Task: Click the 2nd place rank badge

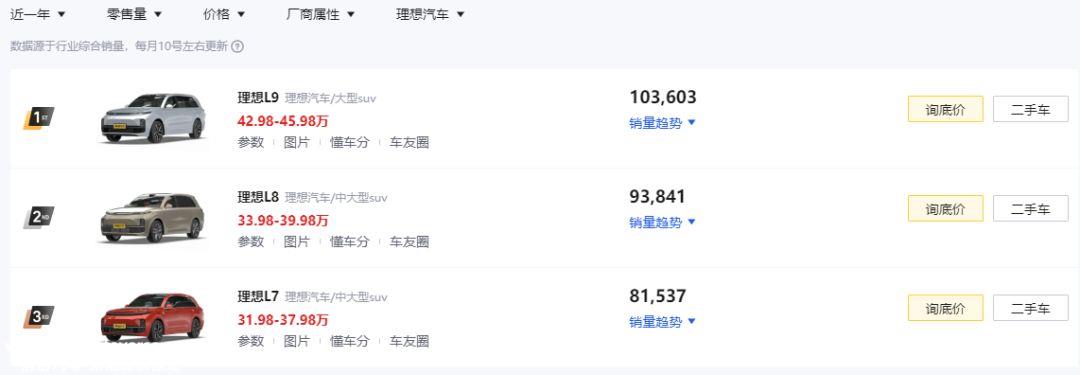Action: (39, 217)
